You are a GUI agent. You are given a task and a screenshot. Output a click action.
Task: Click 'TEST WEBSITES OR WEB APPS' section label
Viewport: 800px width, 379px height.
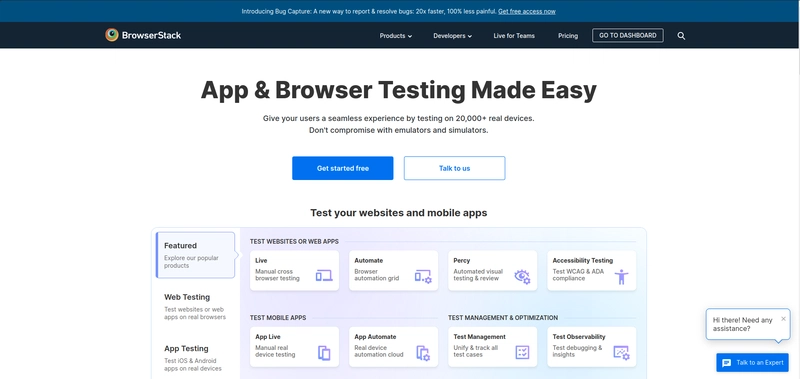click(294, 241)
